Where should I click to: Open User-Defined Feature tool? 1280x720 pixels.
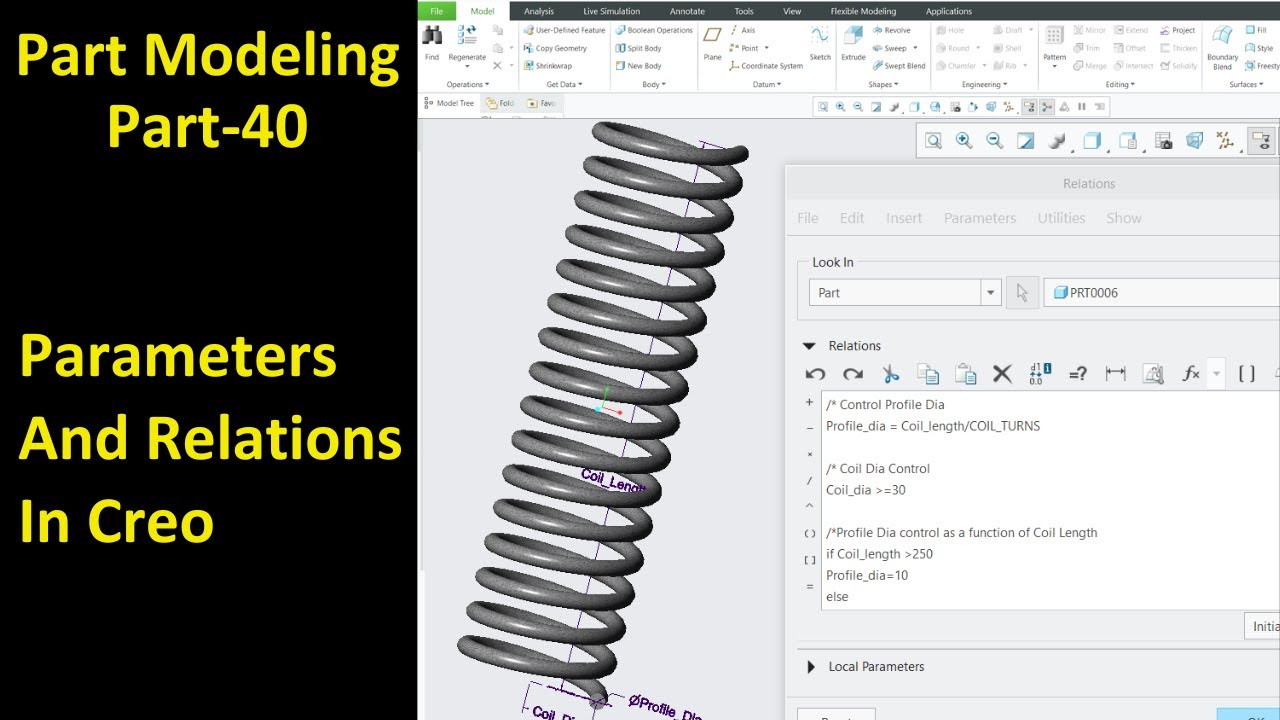(x=564, y=30)
